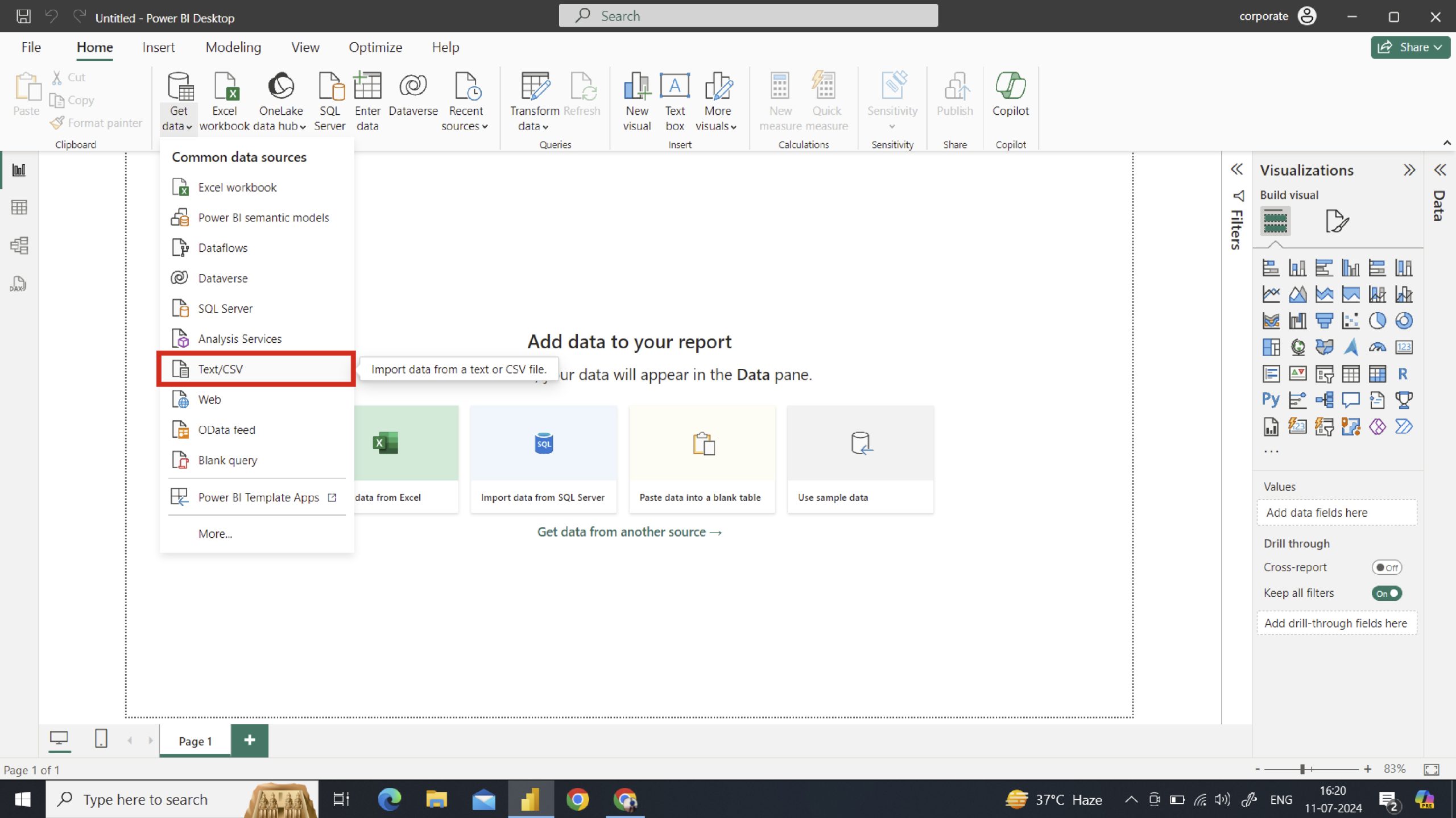Expand the Data pane

1440,170
